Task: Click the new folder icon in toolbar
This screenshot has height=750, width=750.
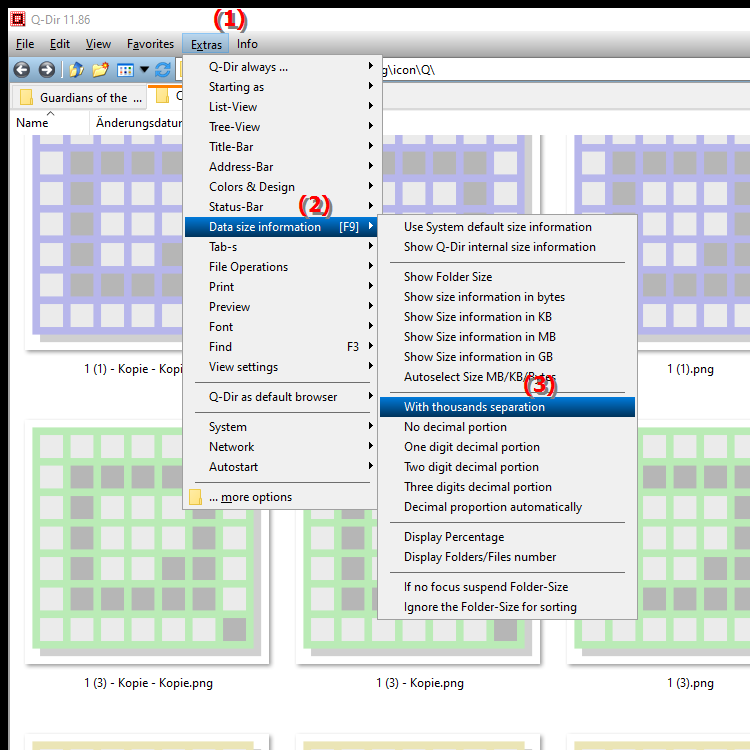Action: (100, 70)
